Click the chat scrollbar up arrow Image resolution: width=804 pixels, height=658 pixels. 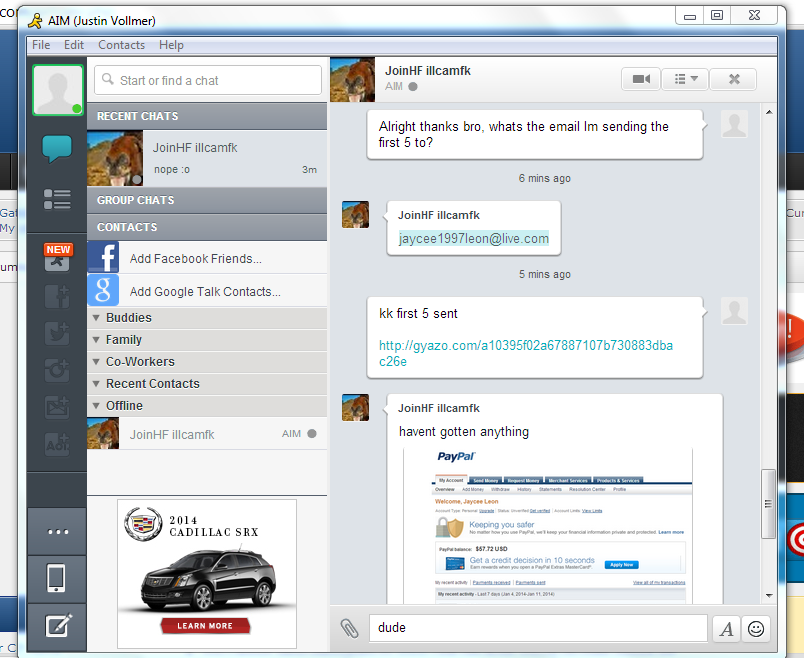[769, 112]
